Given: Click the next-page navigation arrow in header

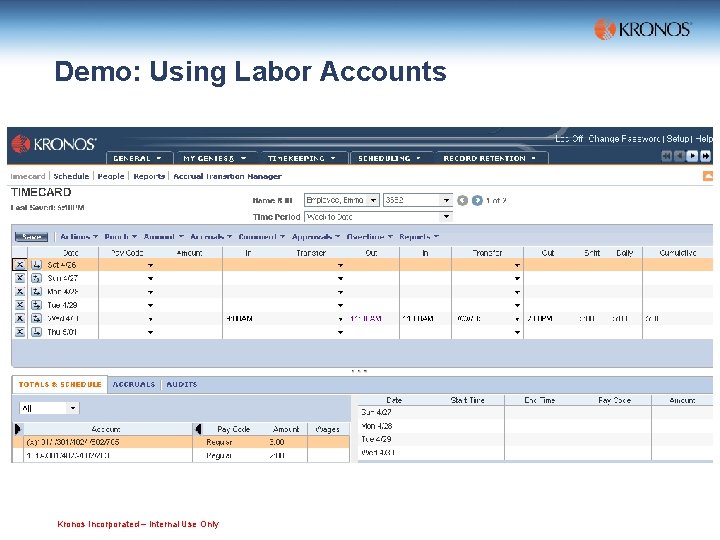Looking at the screenshot, I should (x=692, y=156).
